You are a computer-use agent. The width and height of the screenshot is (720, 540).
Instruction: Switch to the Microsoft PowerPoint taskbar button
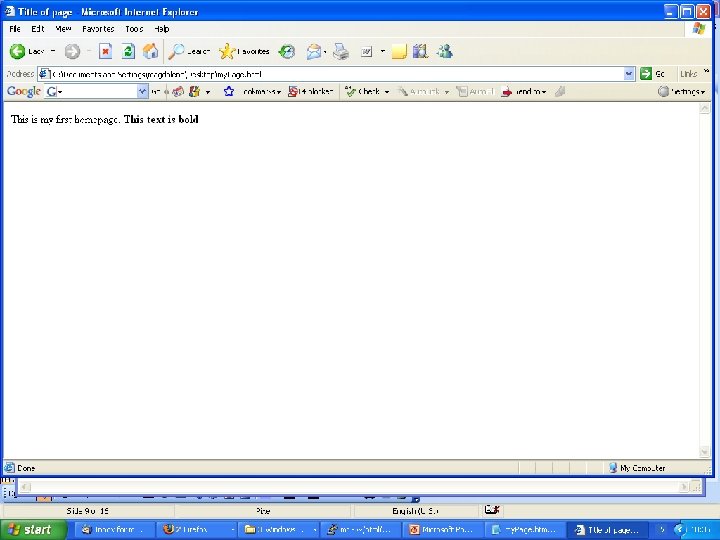(441, 530)
